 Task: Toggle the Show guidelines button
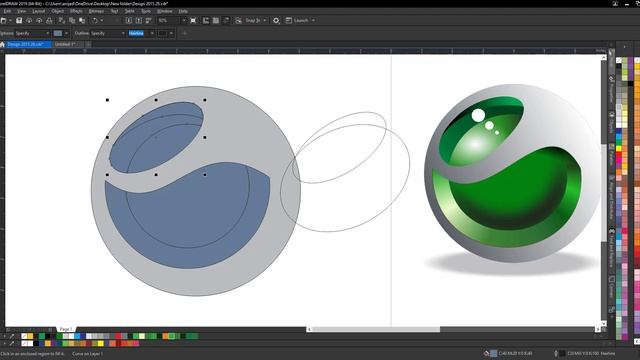[x=226, y=20]
